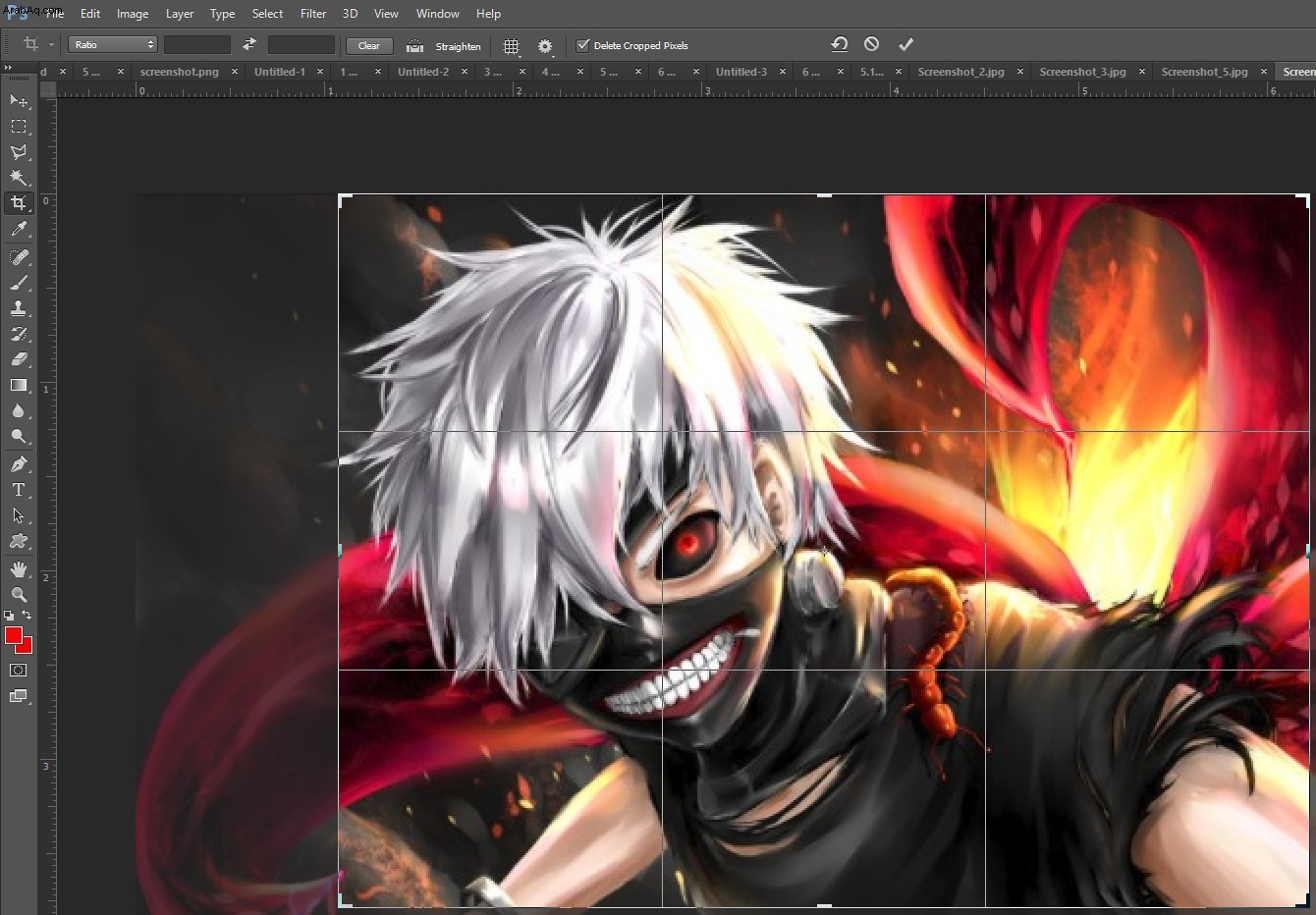The height and width of the screenshot is (915, 1316).
Task: Reset the crop box
Action: [839, 44]
